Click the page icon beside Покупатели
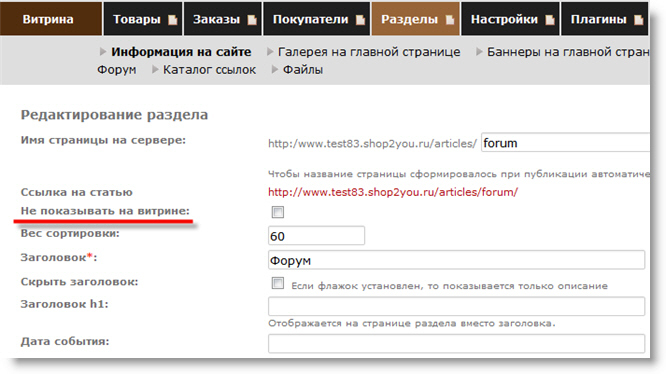 pos(360,20)
